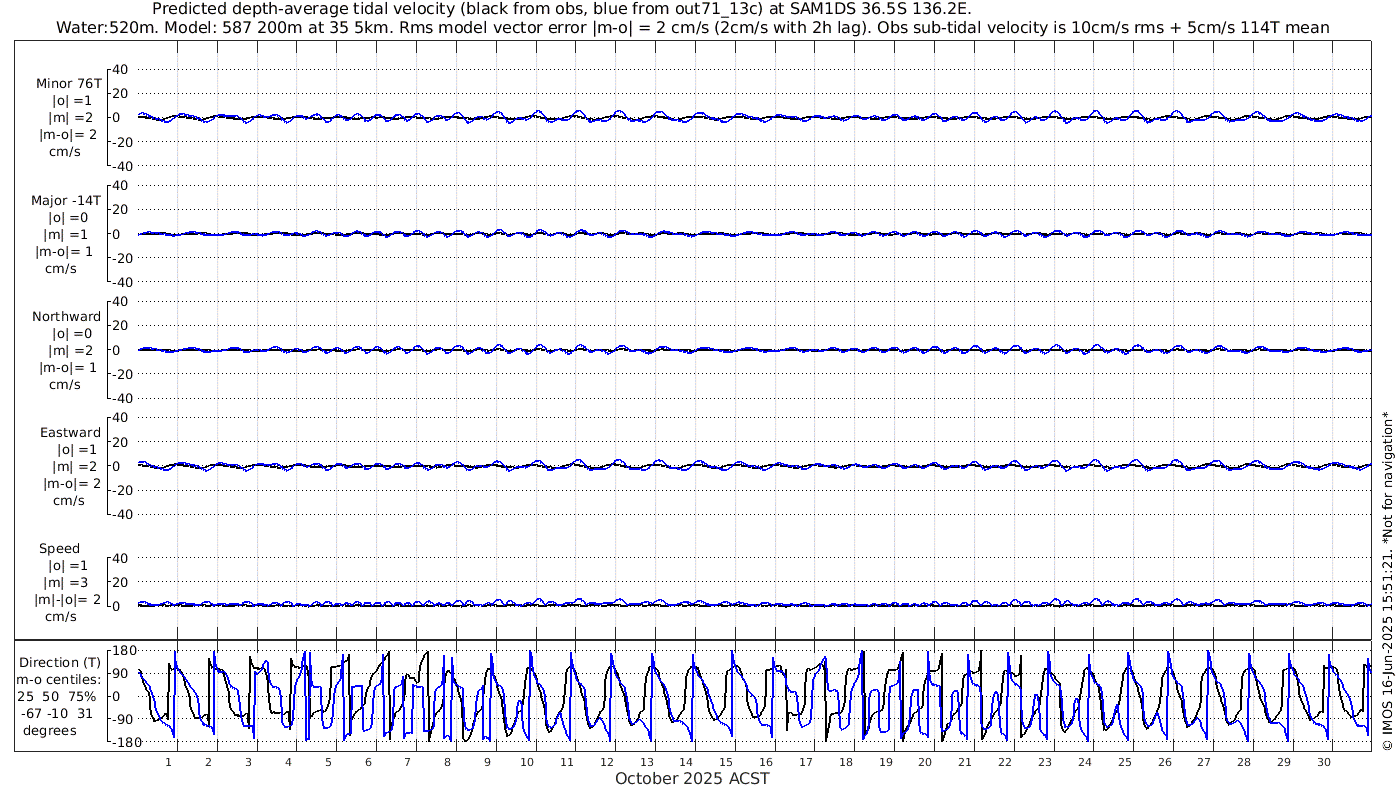
Task: Click the 40 tick on Minor 76T axis
Action: 122,69
